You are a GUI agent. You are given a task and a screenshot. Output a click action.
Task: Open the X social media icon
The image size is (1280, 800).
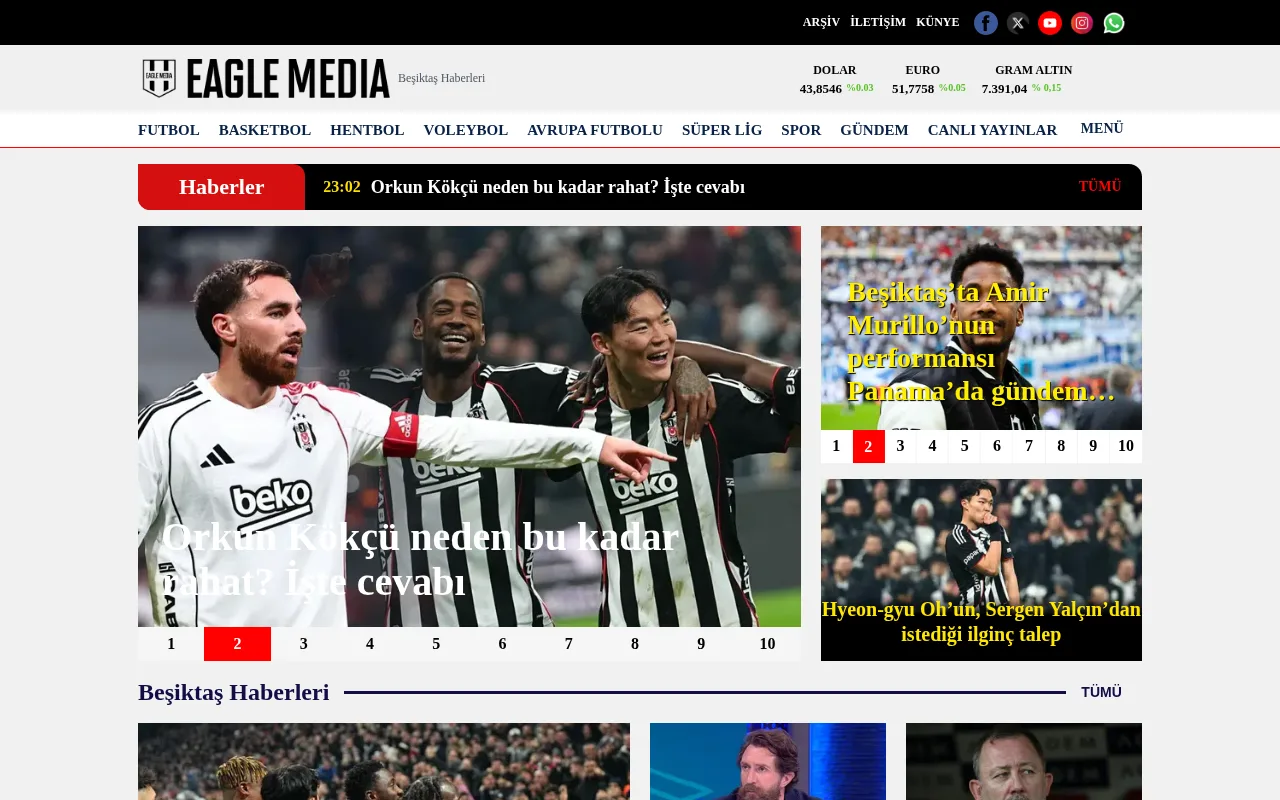[x=1018, y=22]
